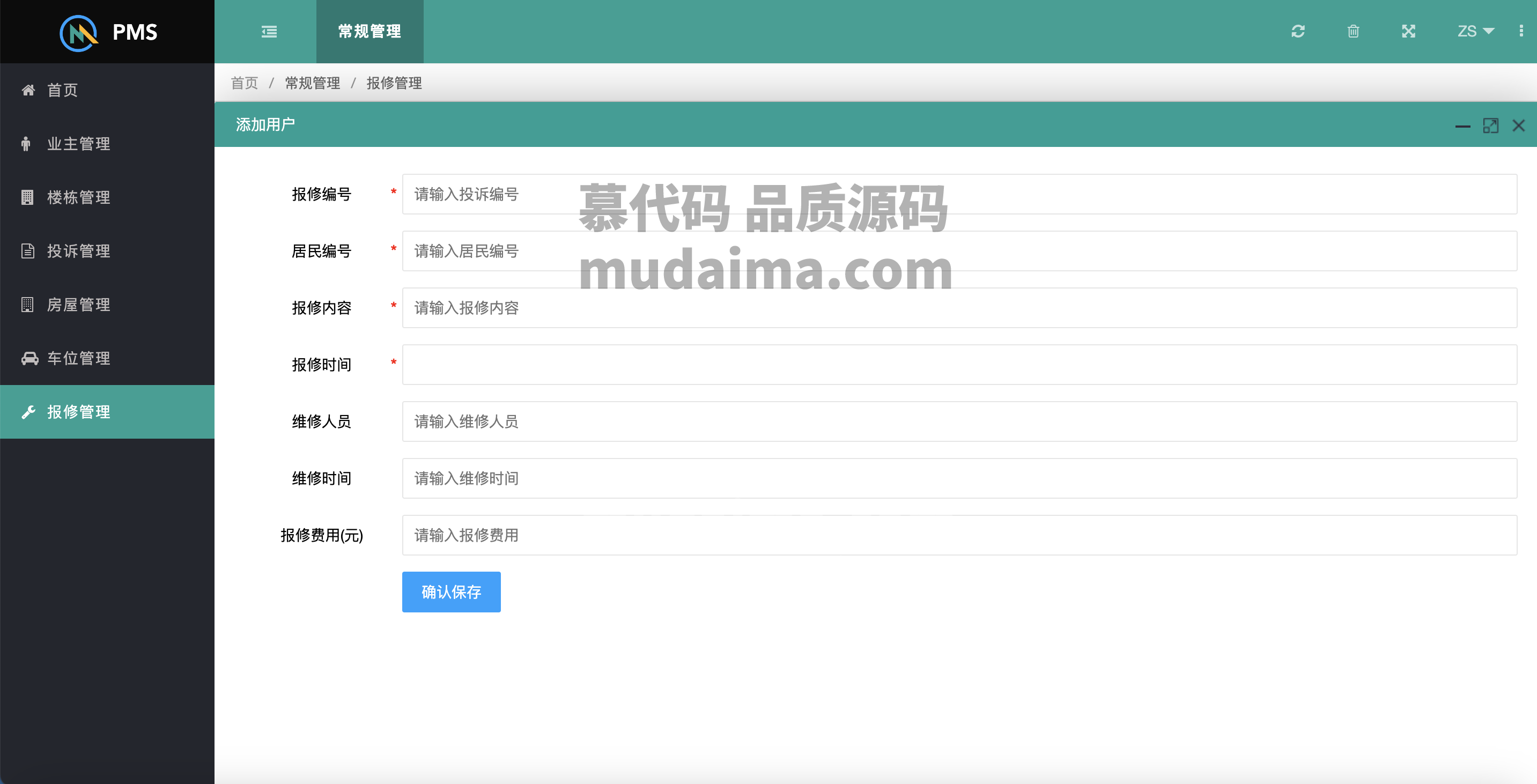
Task: Open 车位管理 in sidebar
Action: (x=107, y=358)
